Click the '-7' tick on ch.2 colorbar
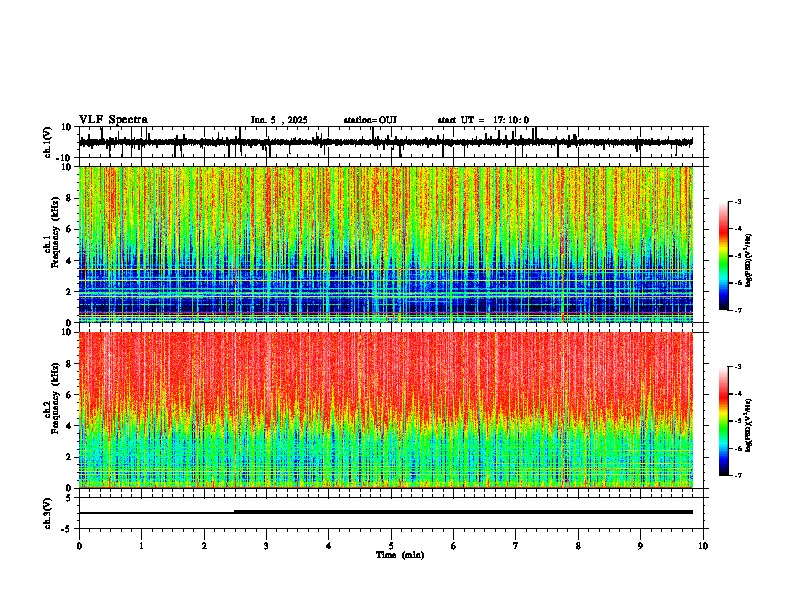The image size is (792, 612). click(737, 475)
